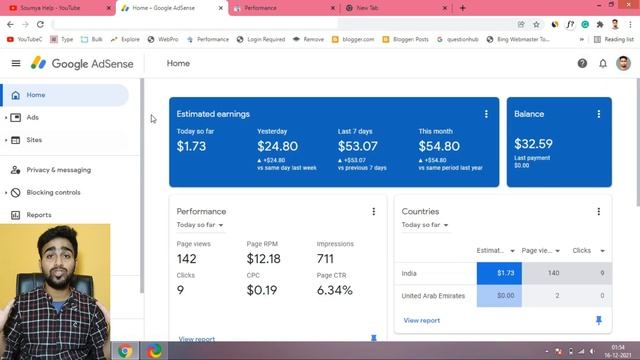Click the India row earnings $1.73

point(499,273)
